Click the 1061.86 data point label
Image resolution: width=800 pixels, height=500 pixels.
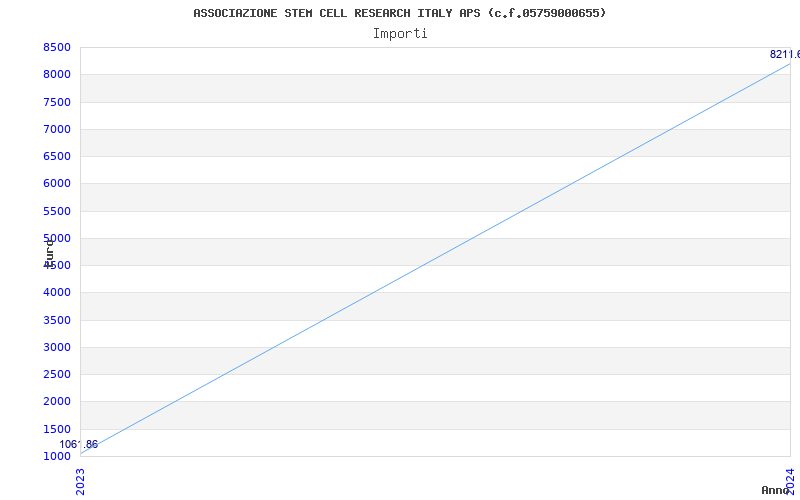(x=79, y=444)
